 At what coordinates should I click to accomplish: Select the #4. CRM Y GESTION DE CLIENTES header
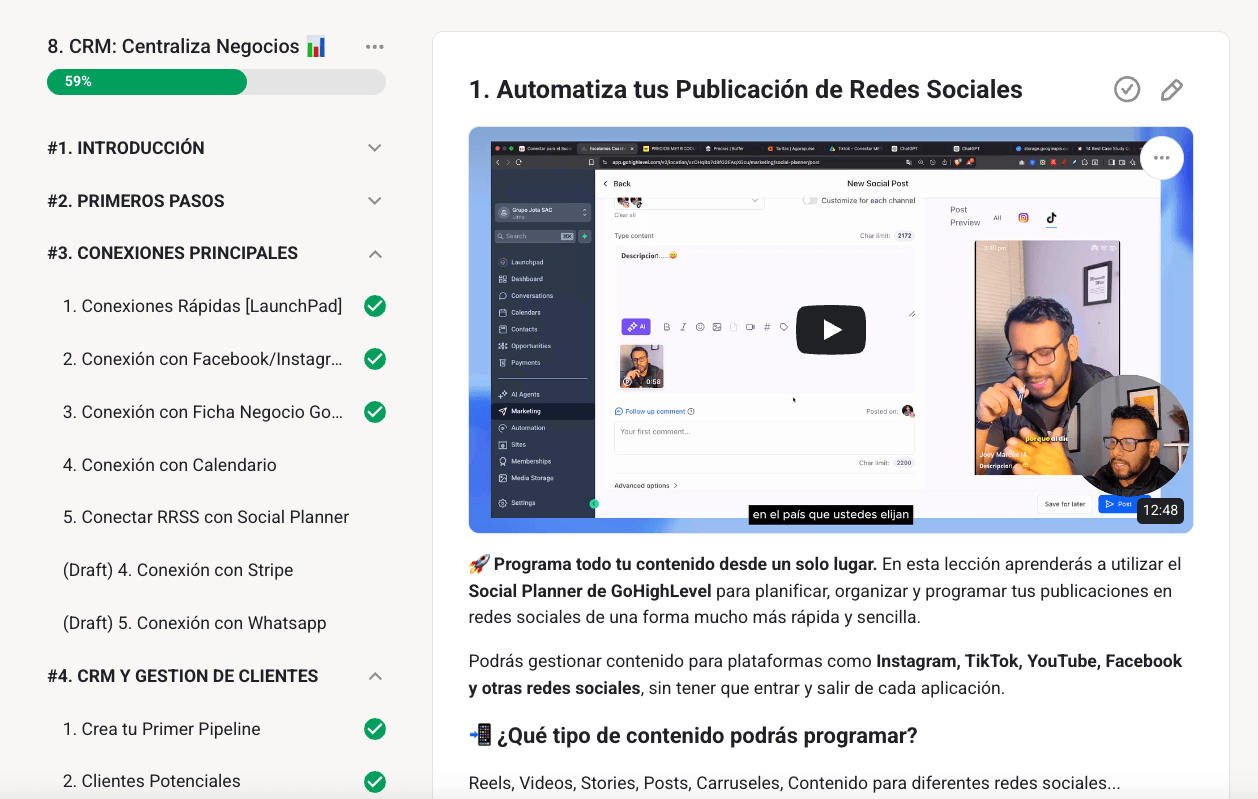[x=182, y=676]
